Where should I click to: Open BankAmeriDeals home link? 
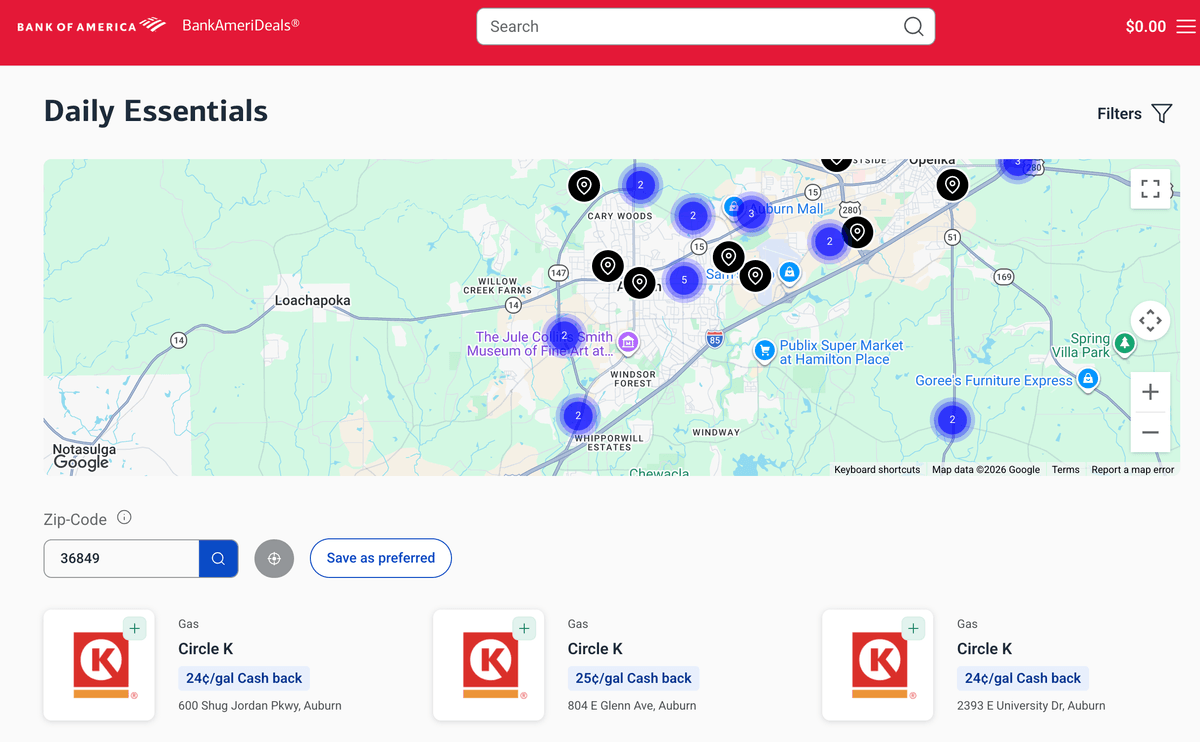(x=241, y=25)
